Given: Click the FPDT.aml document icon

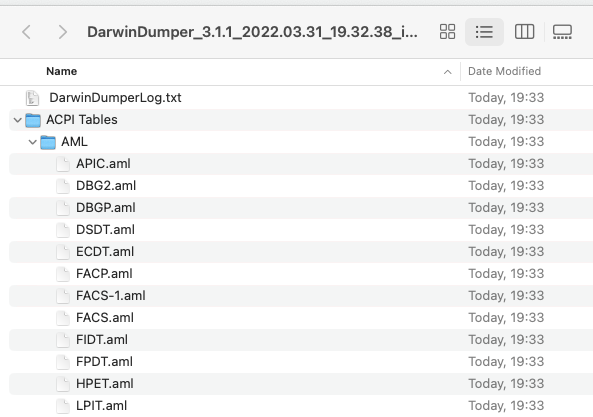Looking at the screenshot, I should 63,362.
